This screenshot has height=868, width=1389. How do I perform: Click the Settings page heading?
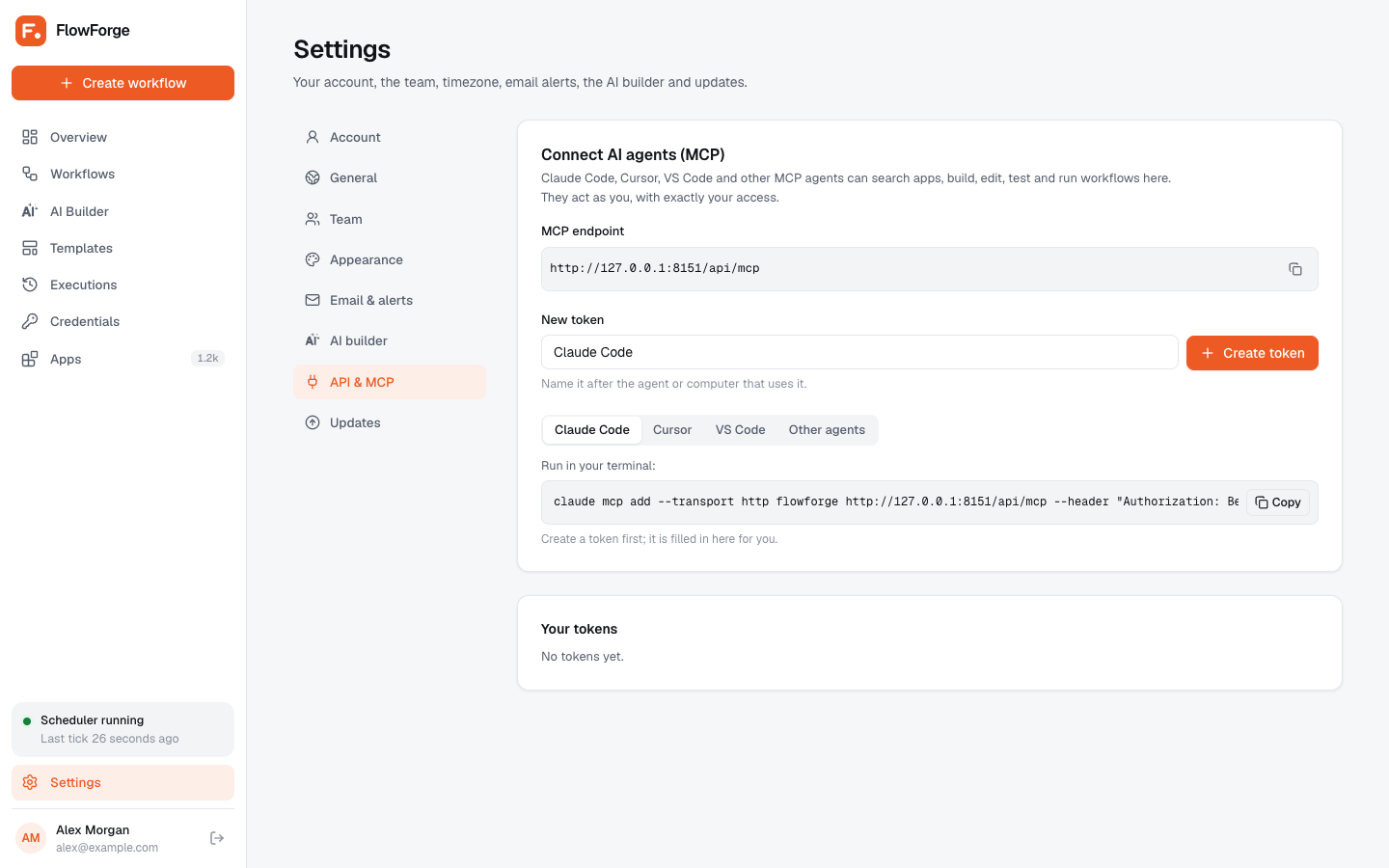(342, 49)
